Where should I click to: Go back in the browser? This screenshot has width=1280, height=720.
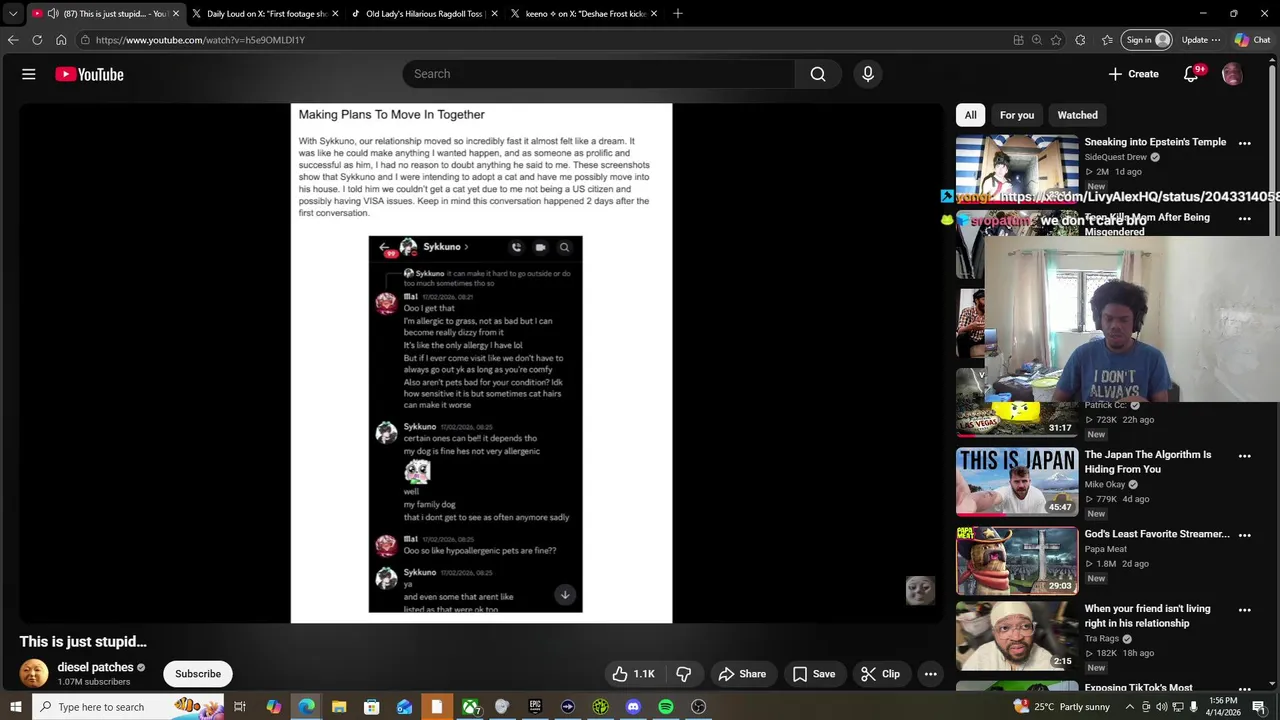click(13, 40)
